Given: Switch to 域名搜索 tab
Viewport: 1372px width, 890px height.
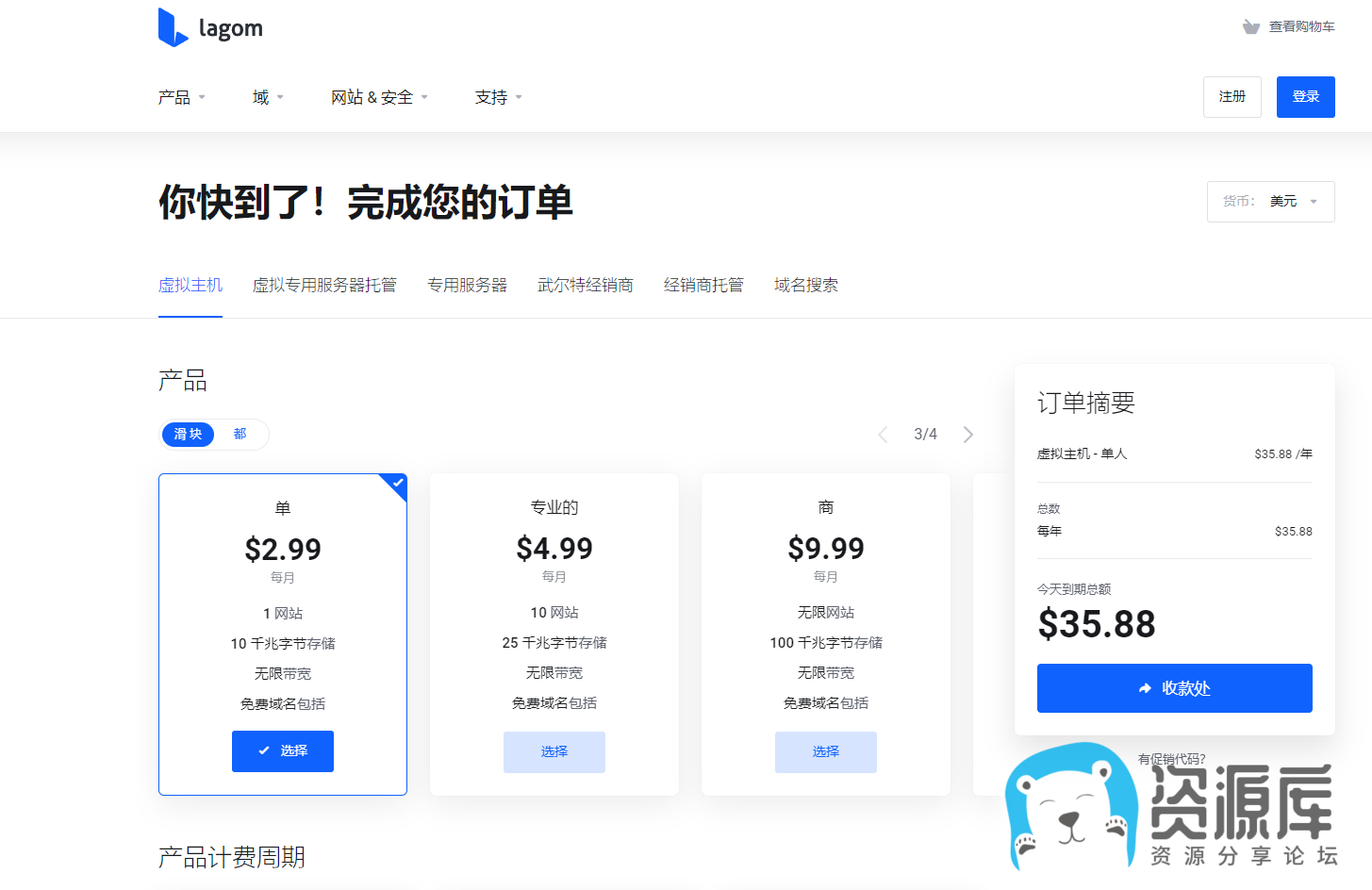Looking at the screenshot, I should 805,286.
